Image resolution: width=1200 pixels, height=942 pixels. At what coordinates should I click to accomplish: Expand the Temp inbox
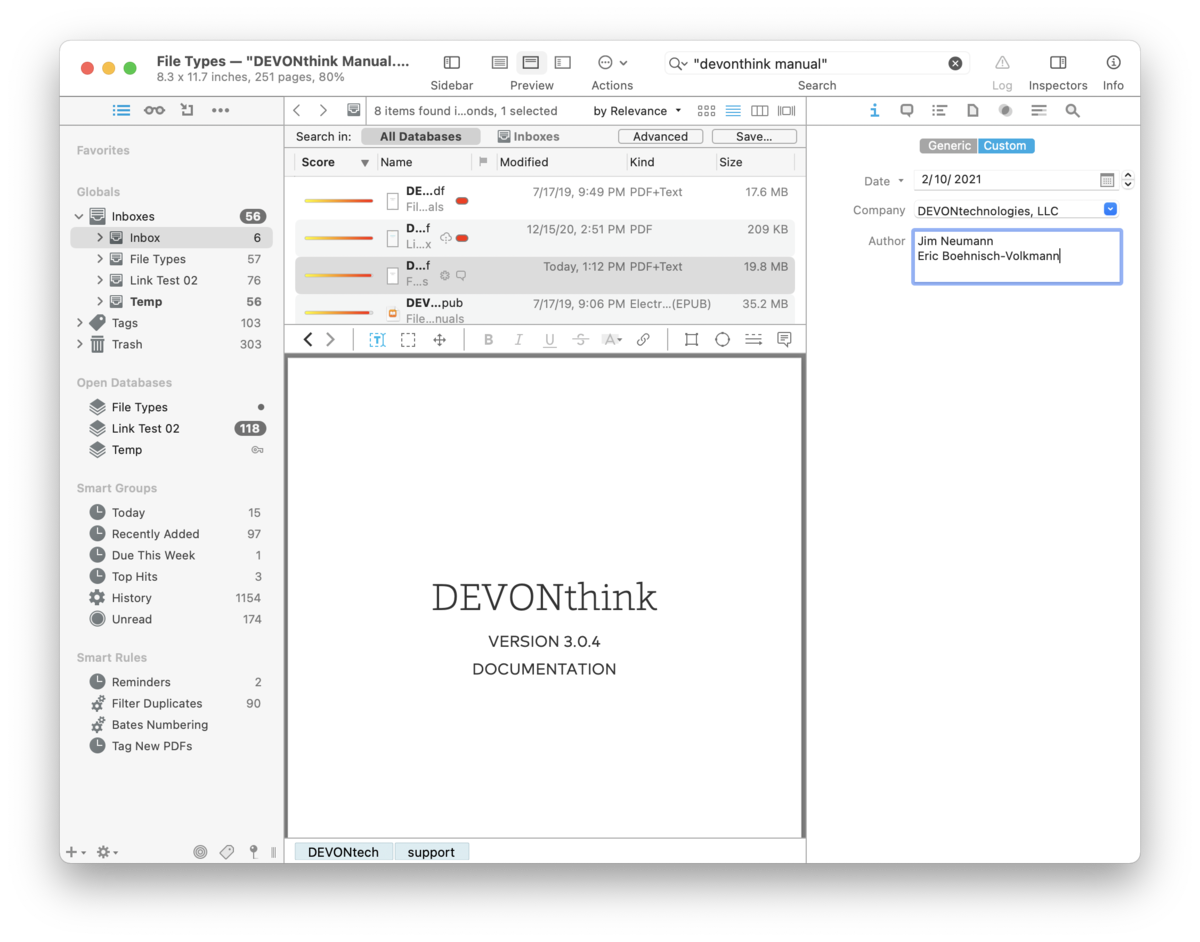pyautogui.click(x=100, y=301)
